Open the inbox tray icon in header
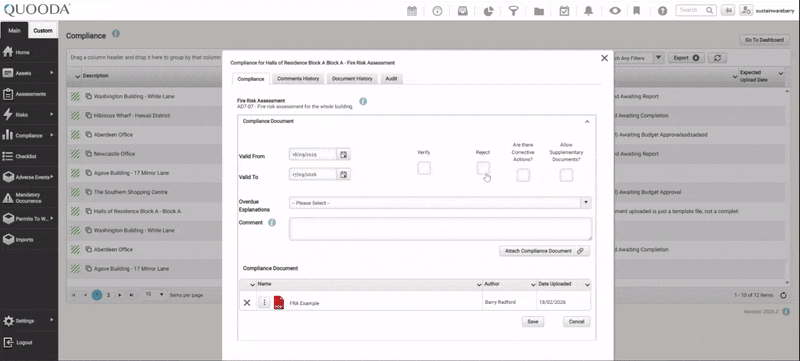 pyautogui.click(x=463, y=11)
